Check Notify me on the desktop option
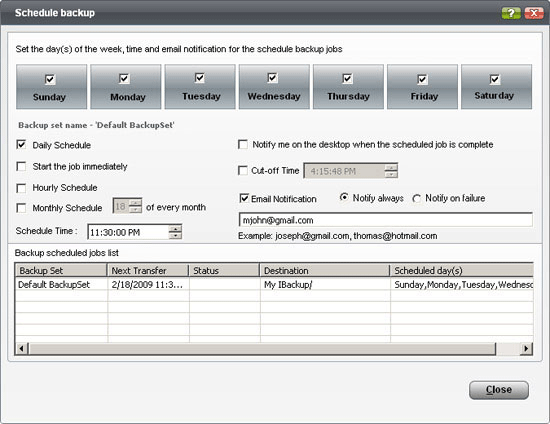The image size is (550, 424). [243, 144]
